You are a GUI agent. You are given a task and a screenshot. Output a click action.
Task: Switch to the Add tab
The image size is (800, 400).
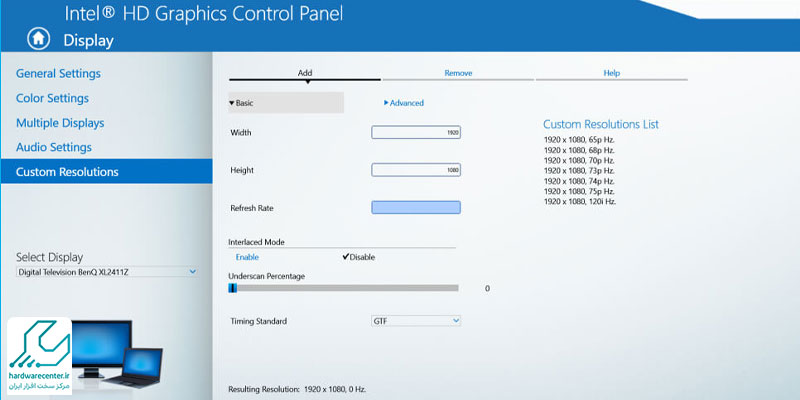305,73
